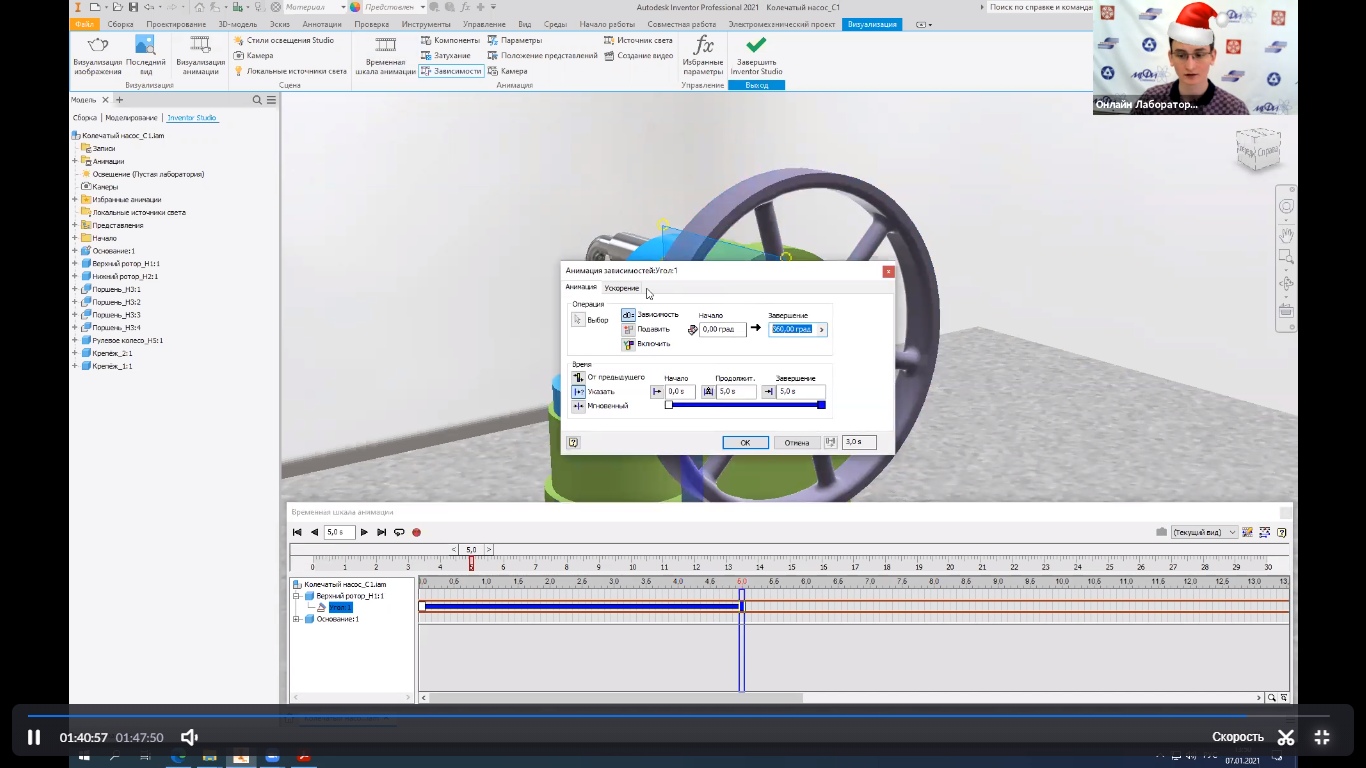
Task: Select the Компоненты animation tool
Action: 450,40
